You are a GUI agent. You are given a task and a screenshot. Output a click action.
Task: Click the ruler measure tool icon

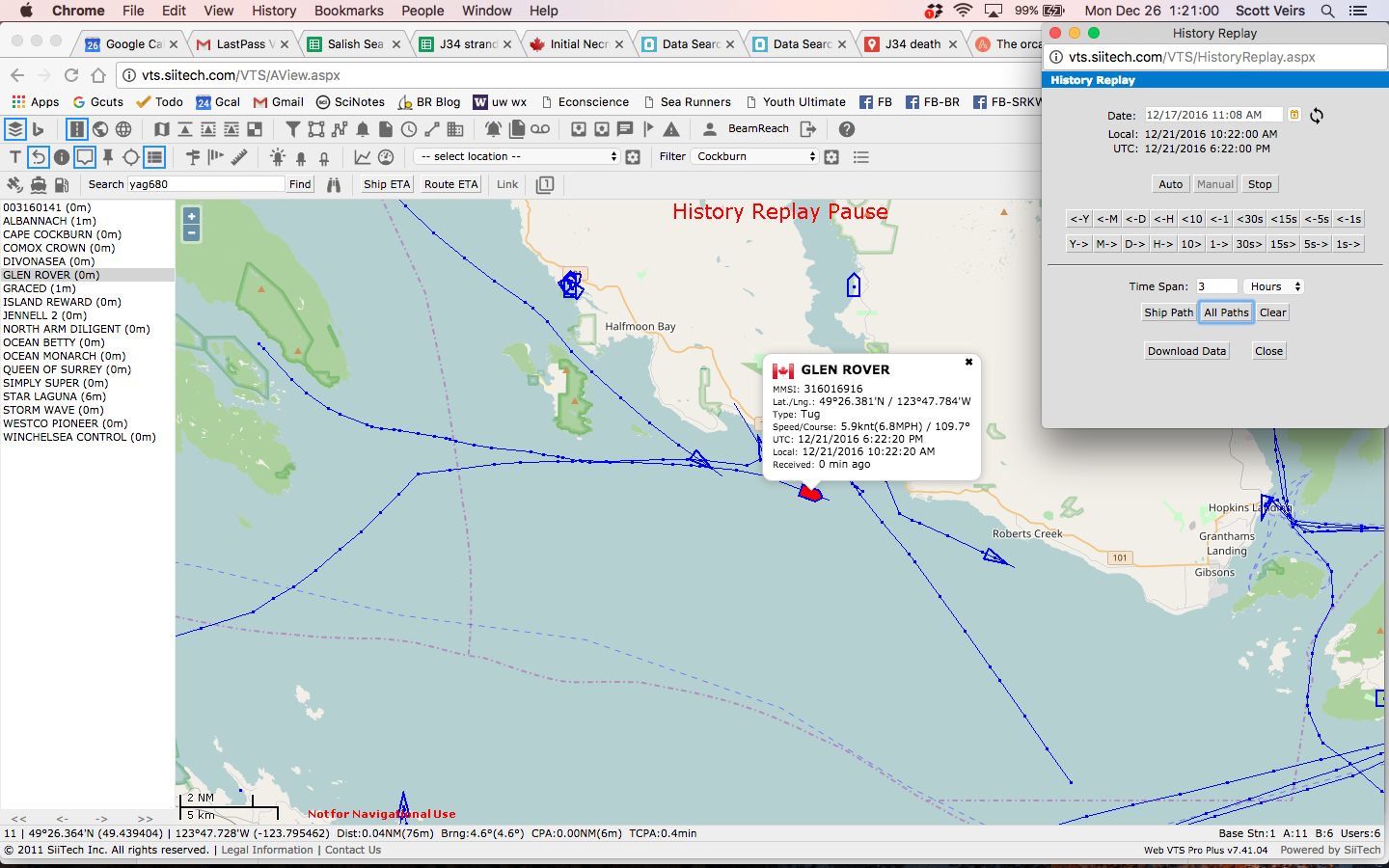239,157
